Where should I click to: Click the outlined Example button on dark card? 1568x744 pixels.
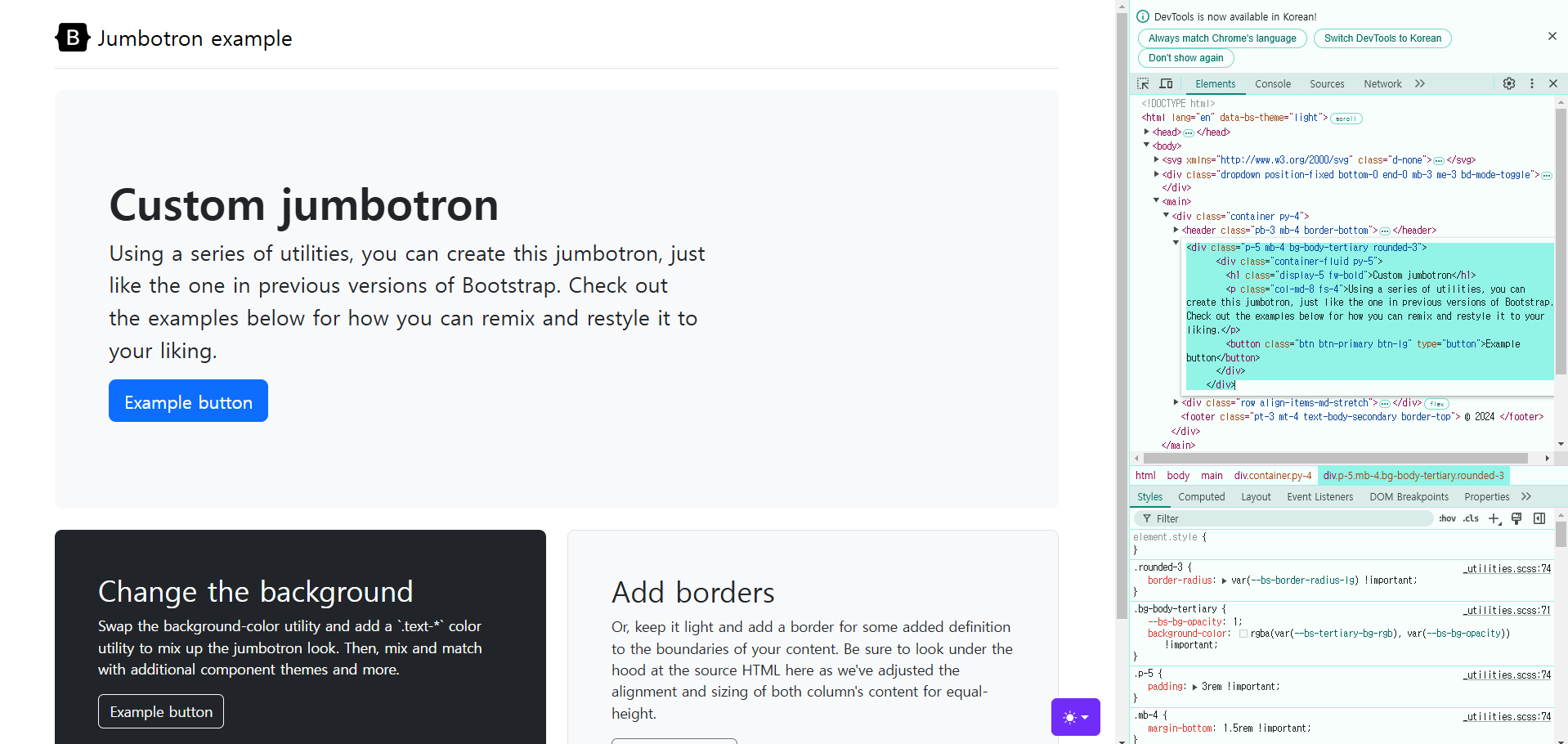point(161,711)
